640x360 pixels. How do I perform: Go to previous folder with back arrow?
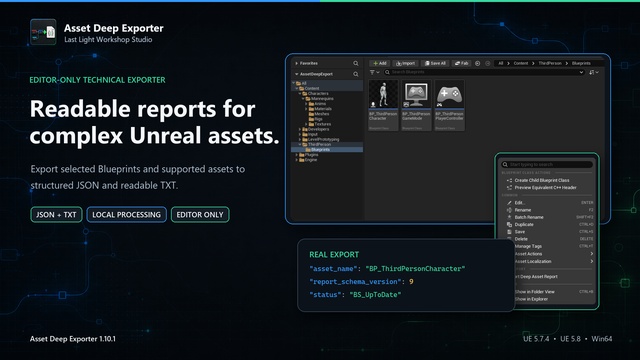point(478,63)
